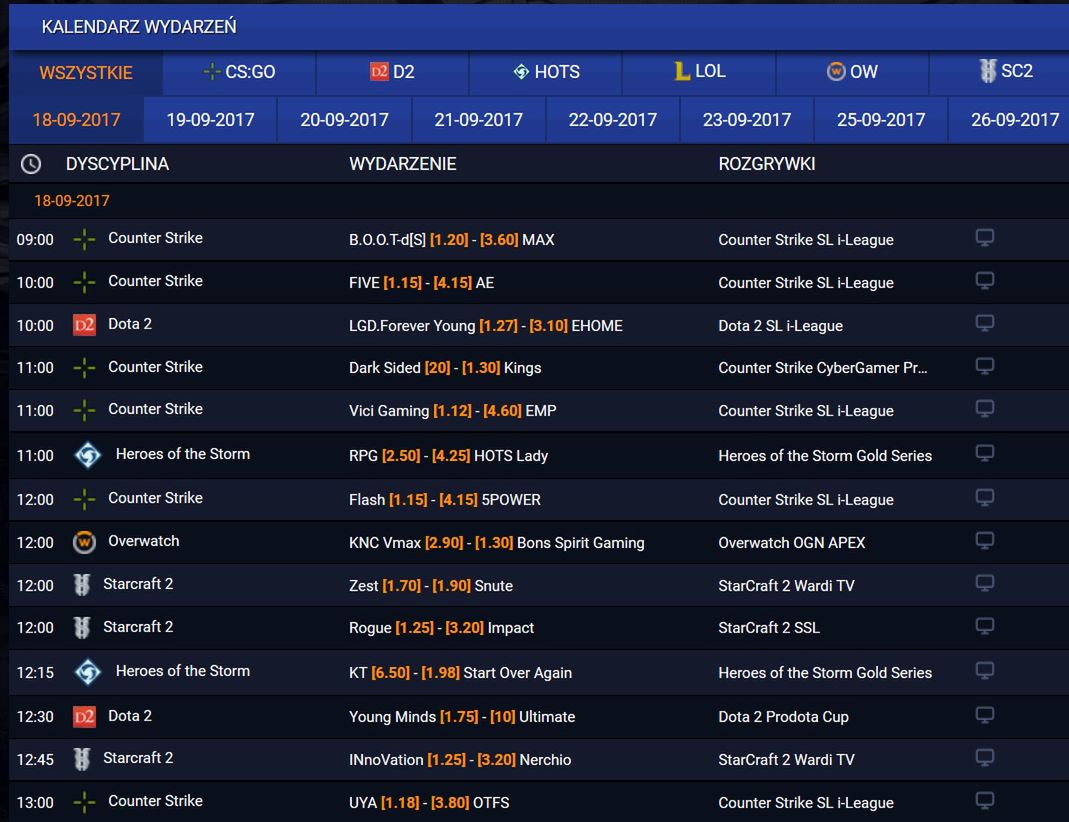Open the stream monitor icon for B.O.O.T-d[S] vs MAX
The image size is (1069, 822).
984,238
